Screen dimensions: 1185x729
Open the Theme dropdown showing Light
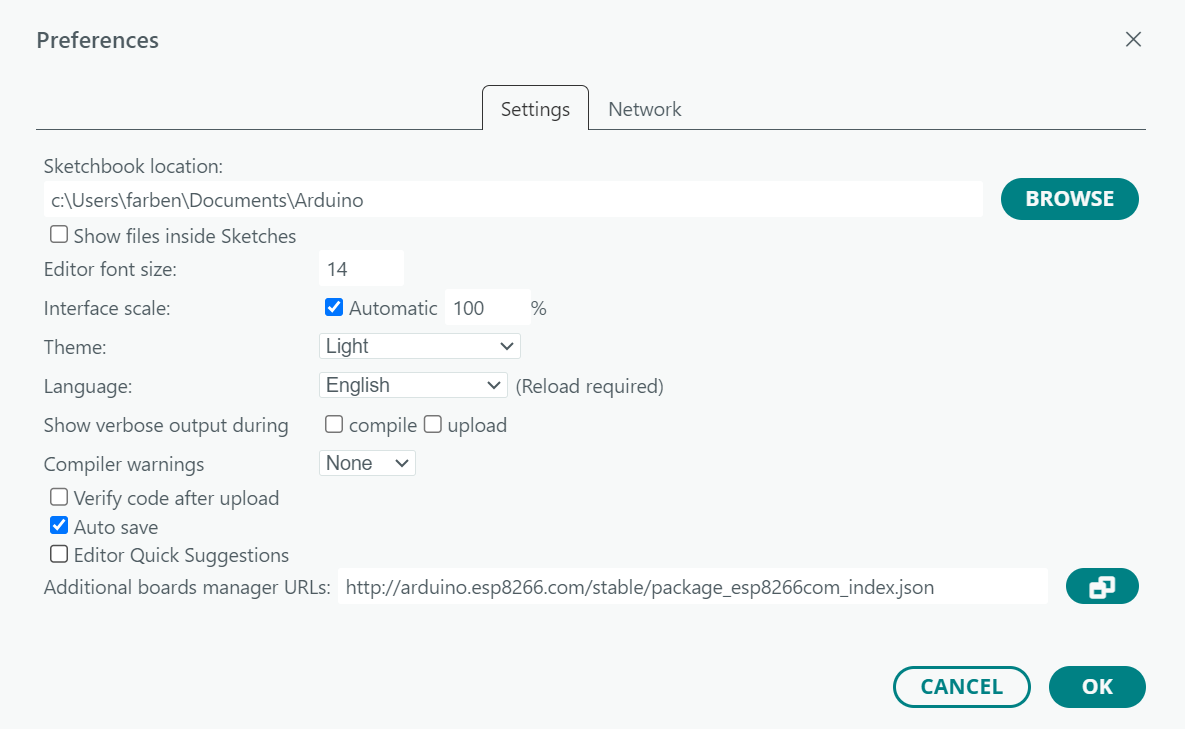(x=419, y=346)
